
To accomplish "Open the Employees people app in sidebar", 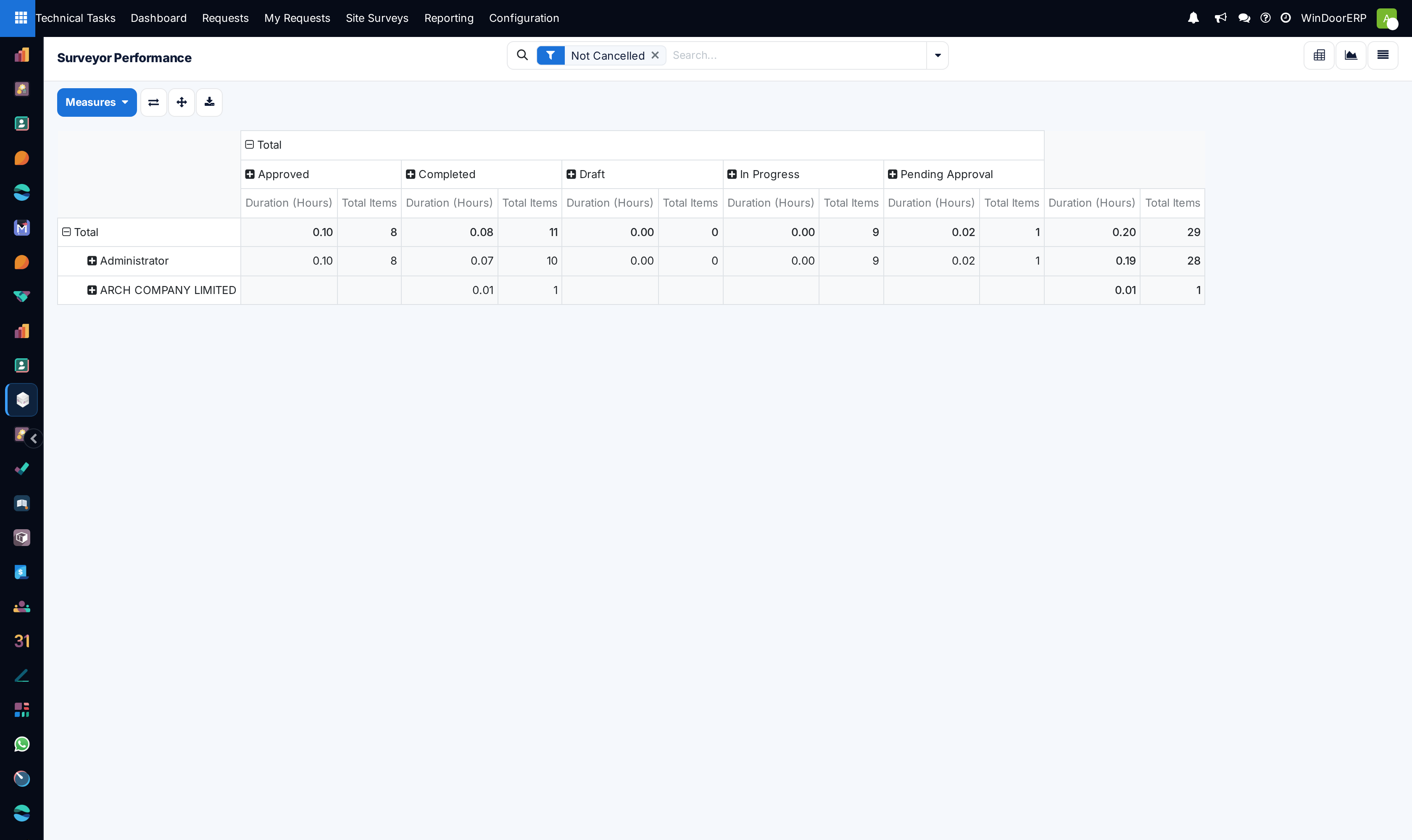I will coord(21,607).
